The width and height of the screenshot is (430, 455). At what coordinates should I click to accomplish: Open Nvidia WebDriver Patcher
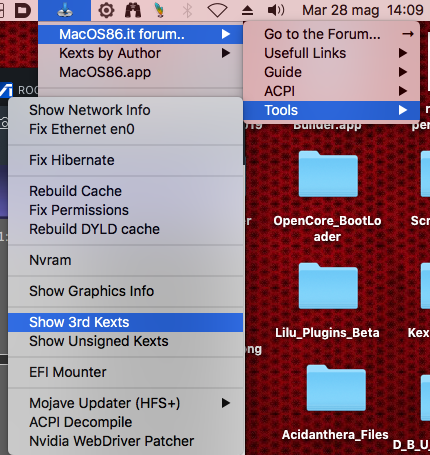125,441
